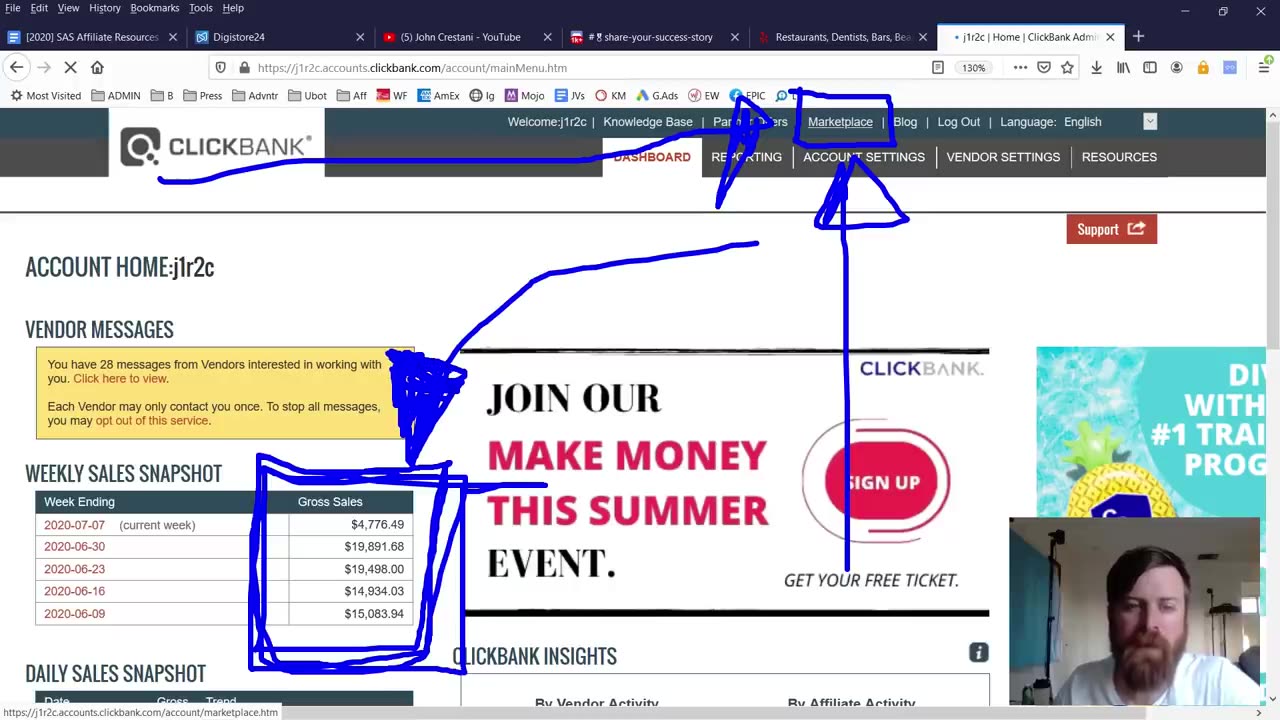Open the Library bookshelf icon

click(1124, 67)
